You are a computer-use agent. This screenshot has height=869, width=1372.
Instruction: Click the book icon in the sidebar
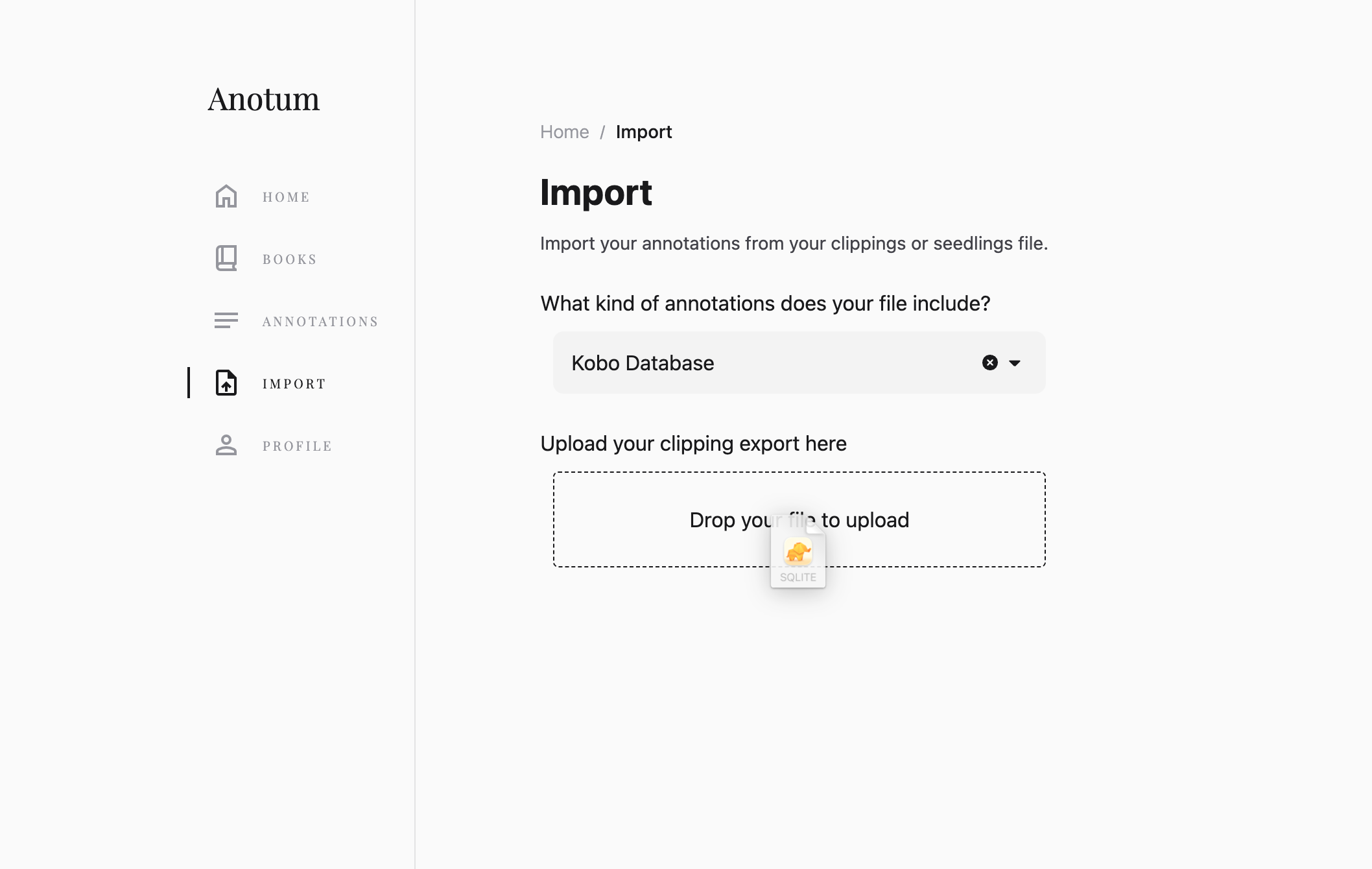[x=226, y=259]
